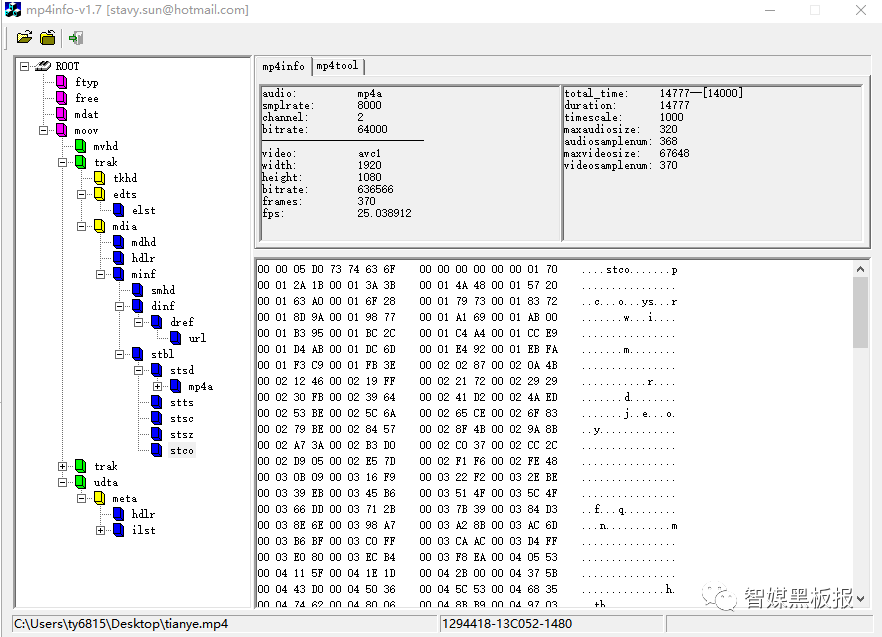Click the ROOT node icon
Viewport: 882px width, 637px height.
[x=42, y=66]
